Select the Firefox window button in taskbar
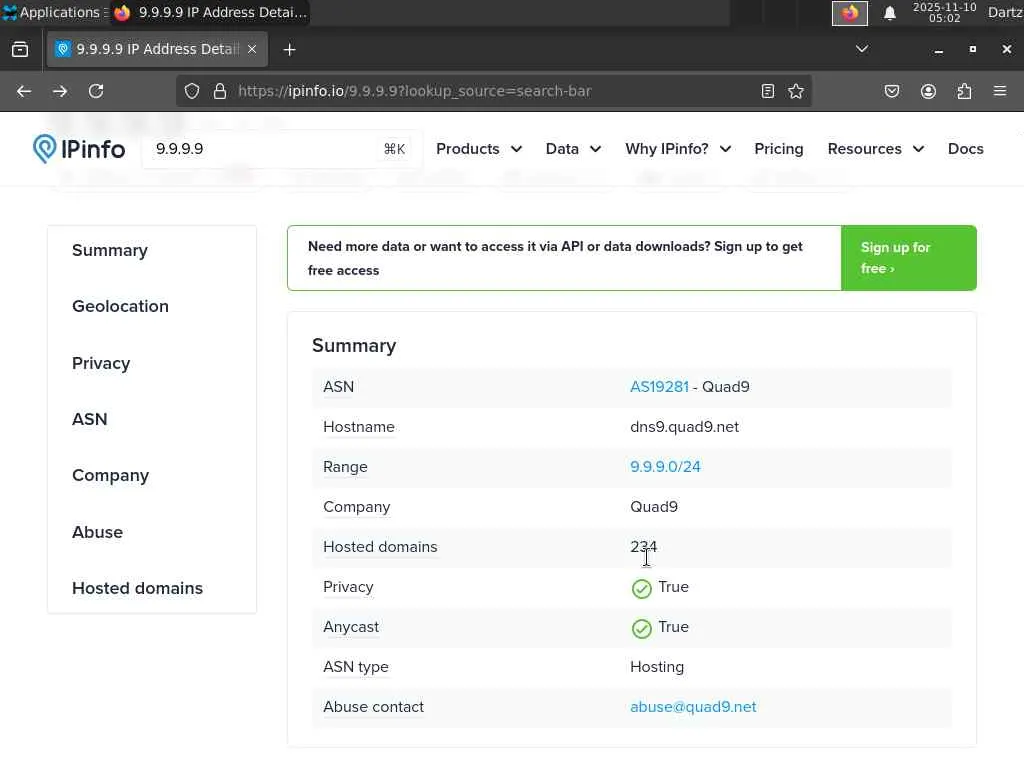This screenshot has width=1024, height=768. pyautogui.click(x=209, y=12)
